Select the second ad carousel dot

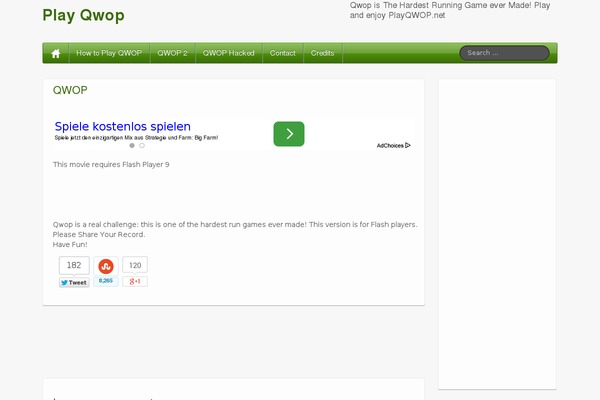click(142, 145)
